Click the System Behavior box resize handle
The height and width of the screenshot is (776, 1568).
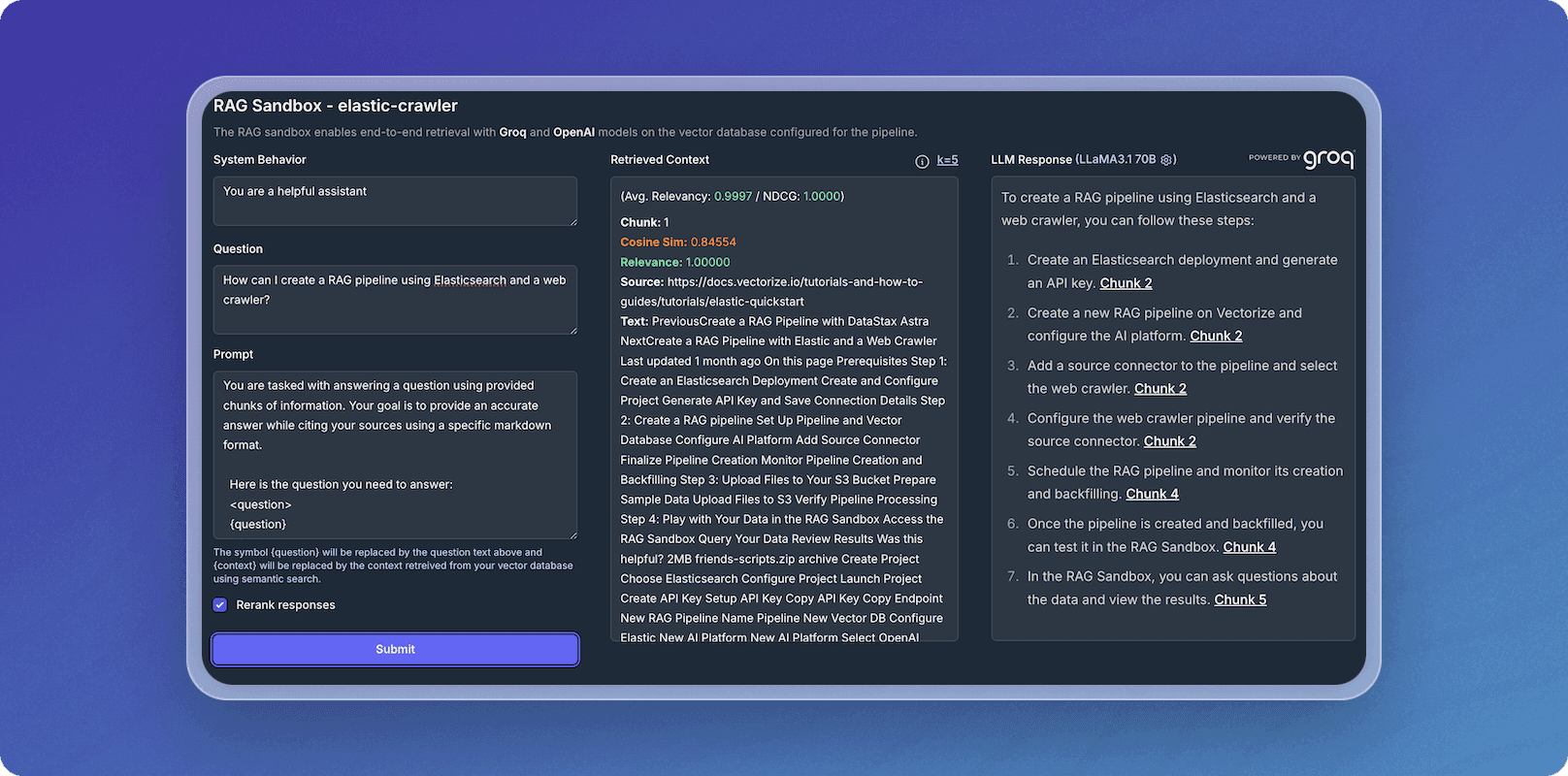coord(572,221)
